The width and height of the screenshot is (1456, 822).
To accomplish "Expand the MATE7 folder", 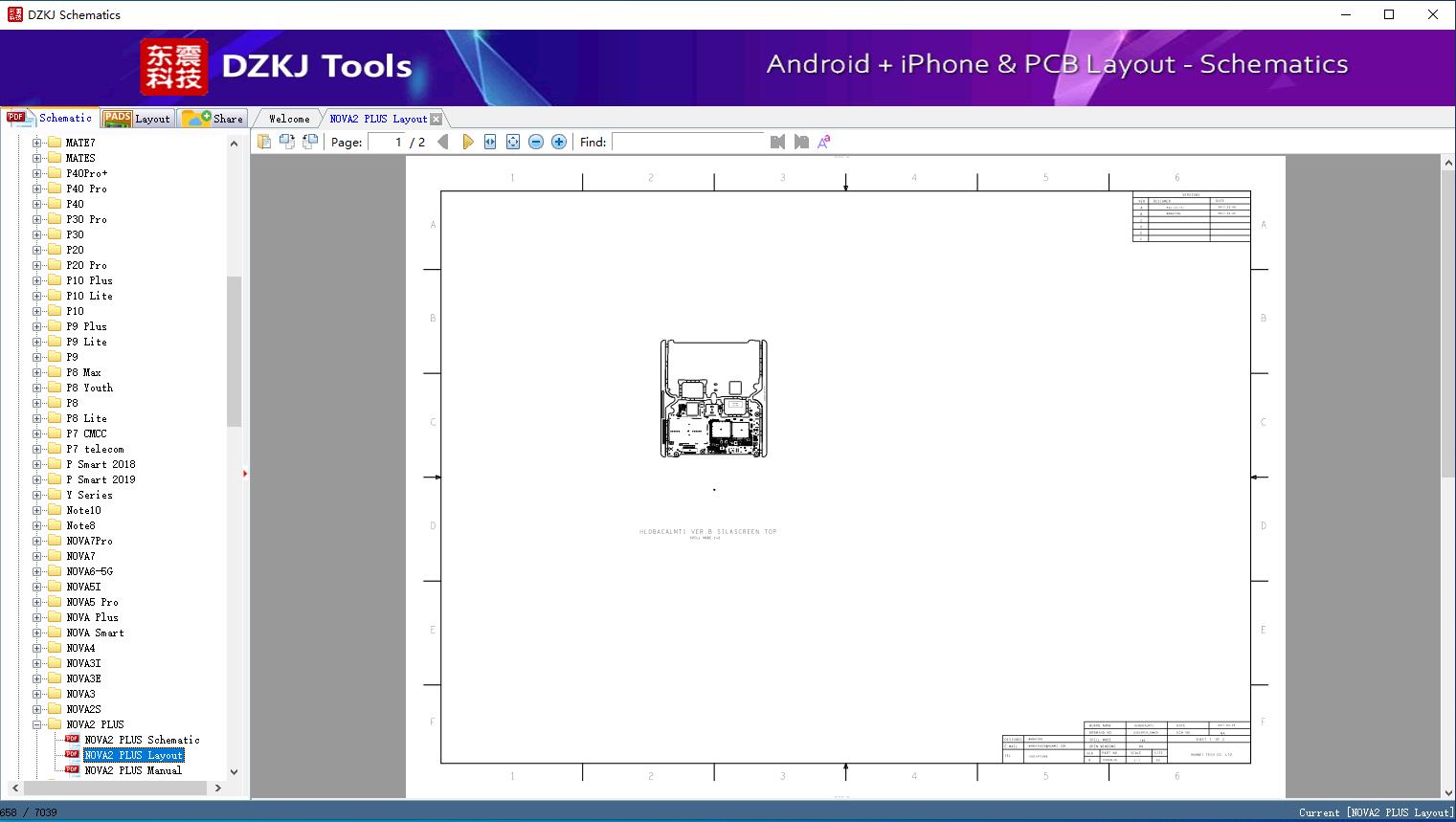I will [36, 143].
